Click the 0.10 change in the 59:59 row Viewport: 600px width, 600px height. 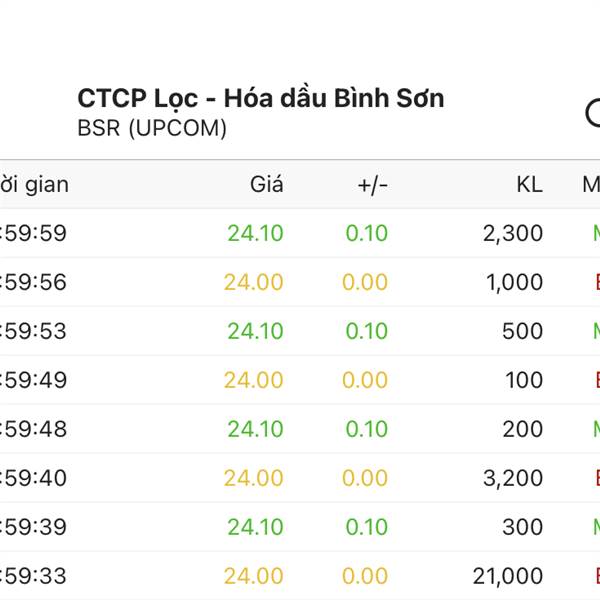pyautogui.click(x=367, y=233)
